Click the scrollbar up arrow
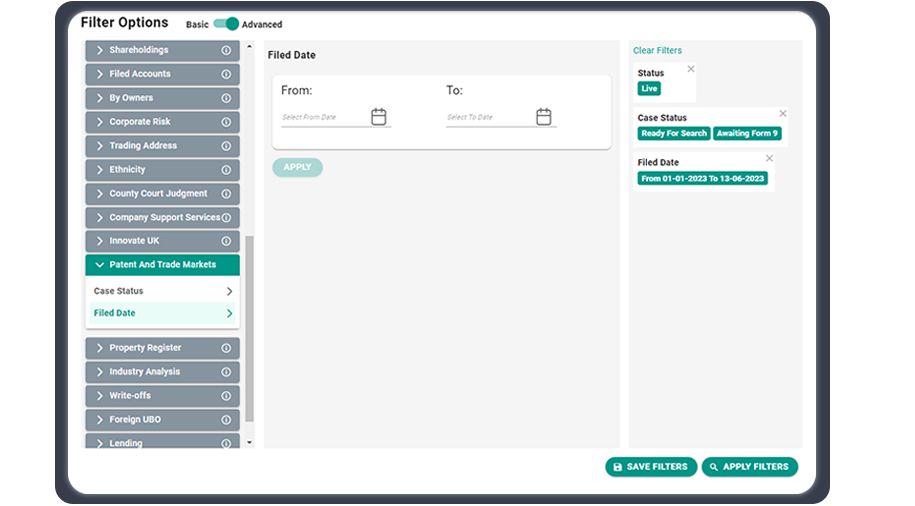The height and width of the screenshot is (506, 915). pos(250,47)
